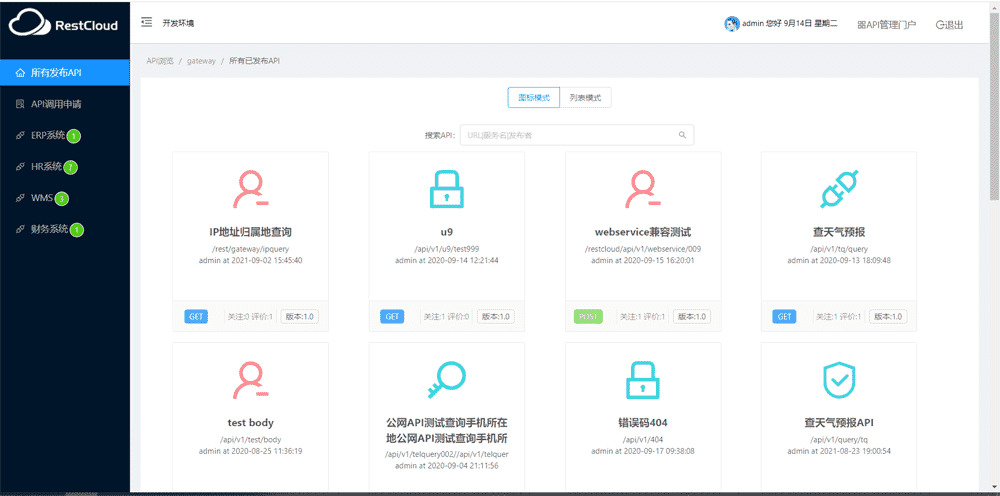This screenshot has height=496, width=1000.
Task: Open API调用申请 in the sidebar
Action: tap(56, 103)
